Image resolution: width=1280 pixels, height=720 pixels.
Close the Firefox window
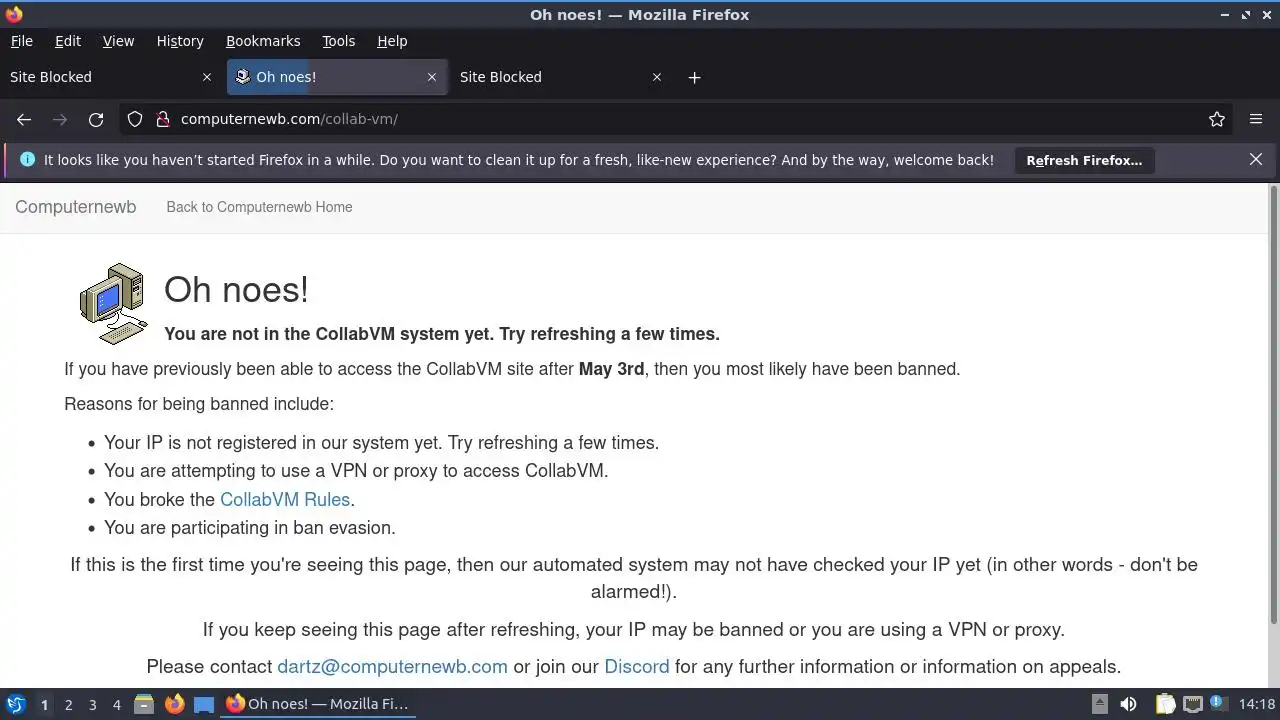click(1267, 15)
